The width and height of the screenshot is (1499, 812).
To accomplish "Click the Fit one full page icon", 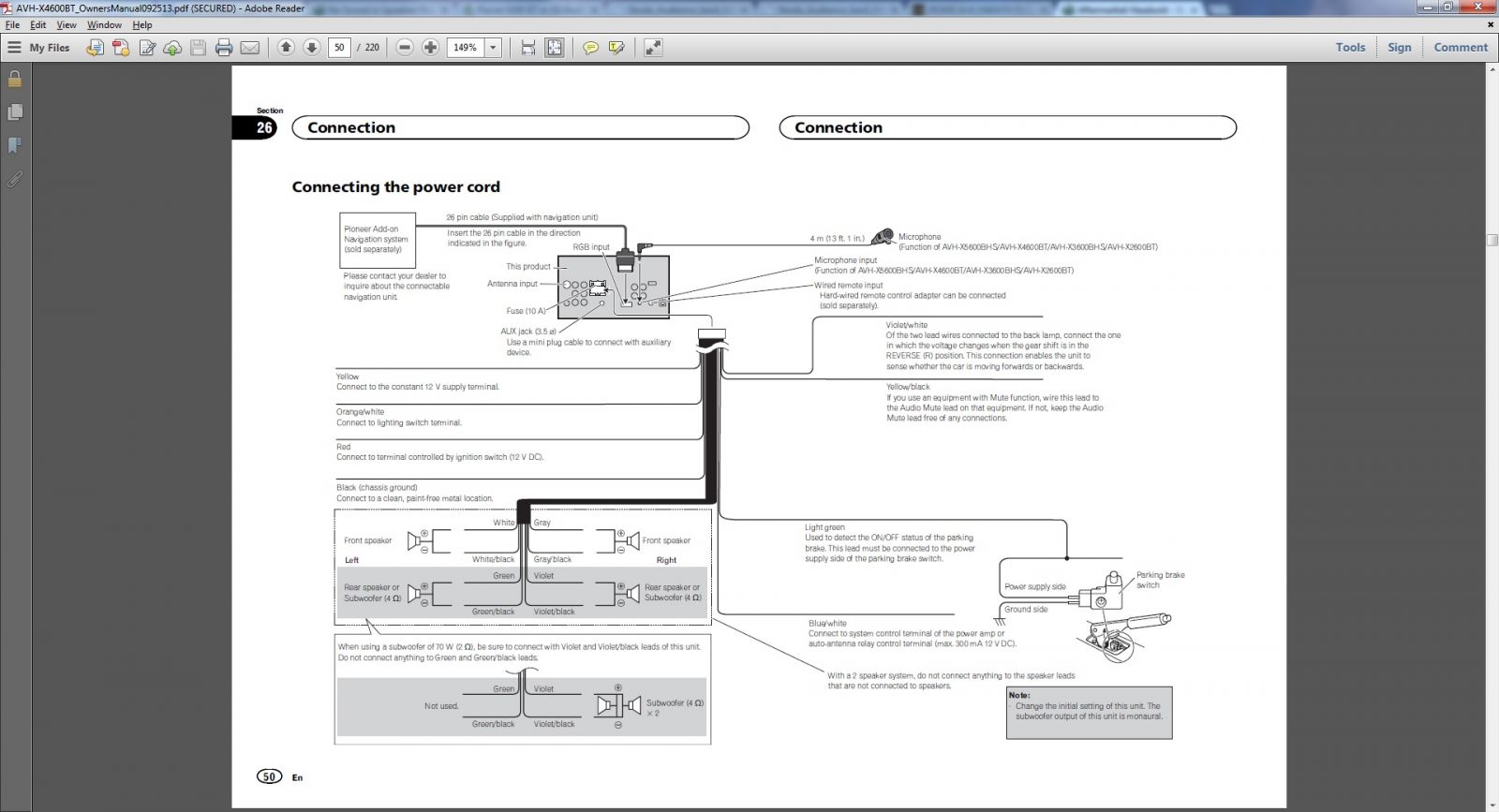I will (x=555, y=48).
